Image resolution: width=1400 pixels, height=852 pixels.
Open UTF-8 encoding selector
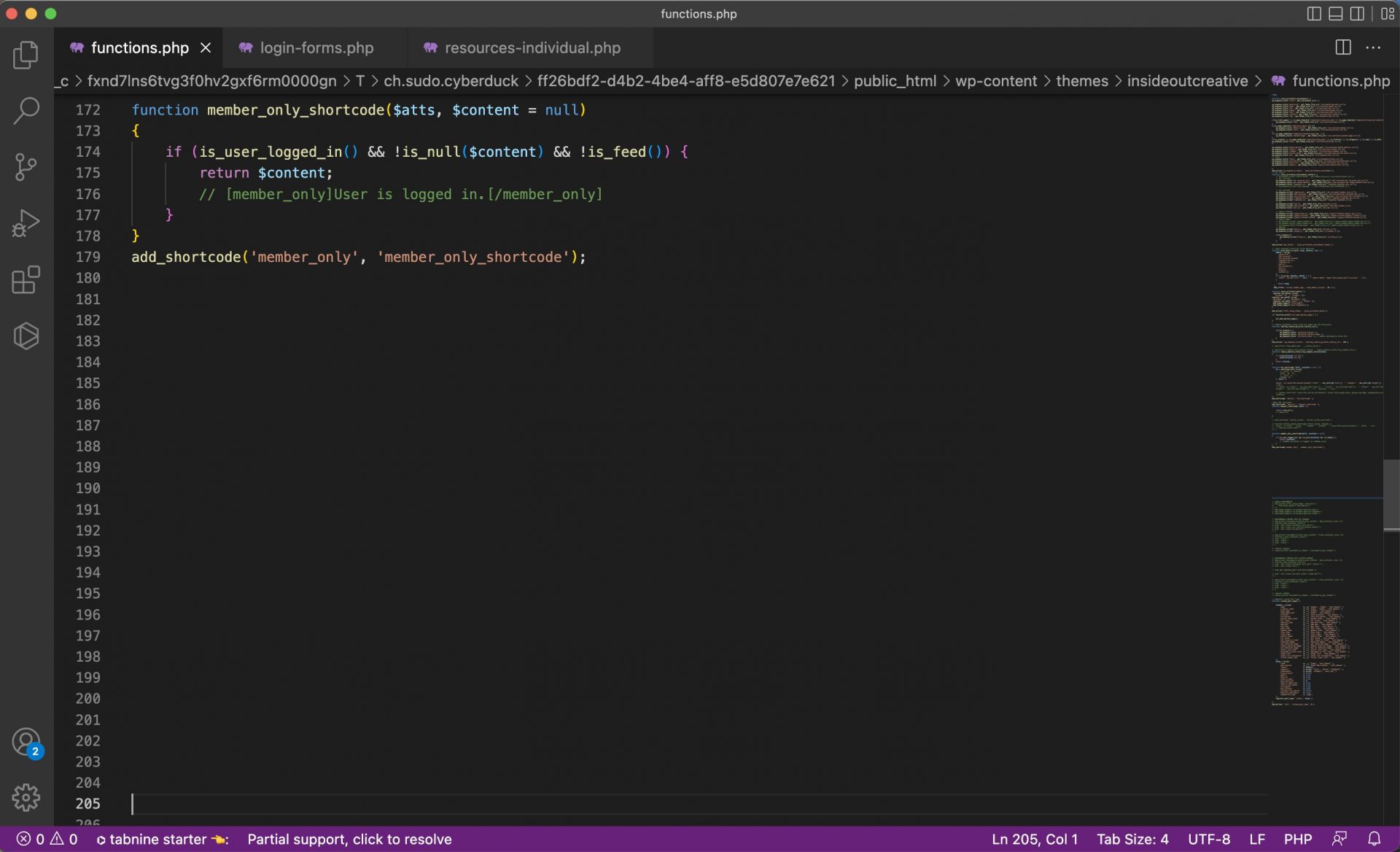pos(1209,839)
